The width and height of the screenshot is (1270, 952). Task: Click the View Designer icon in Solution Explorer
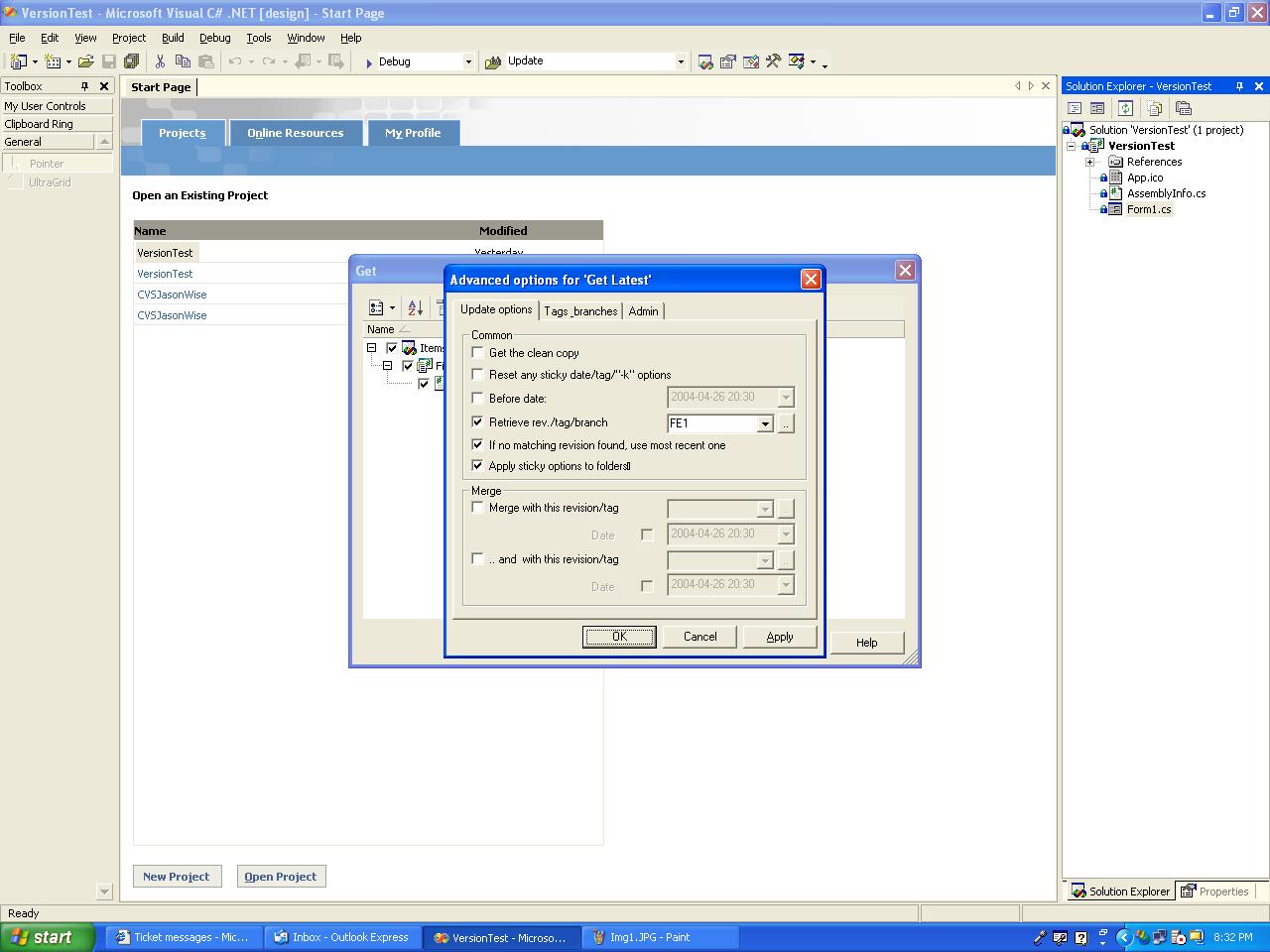click(1097, 108)
